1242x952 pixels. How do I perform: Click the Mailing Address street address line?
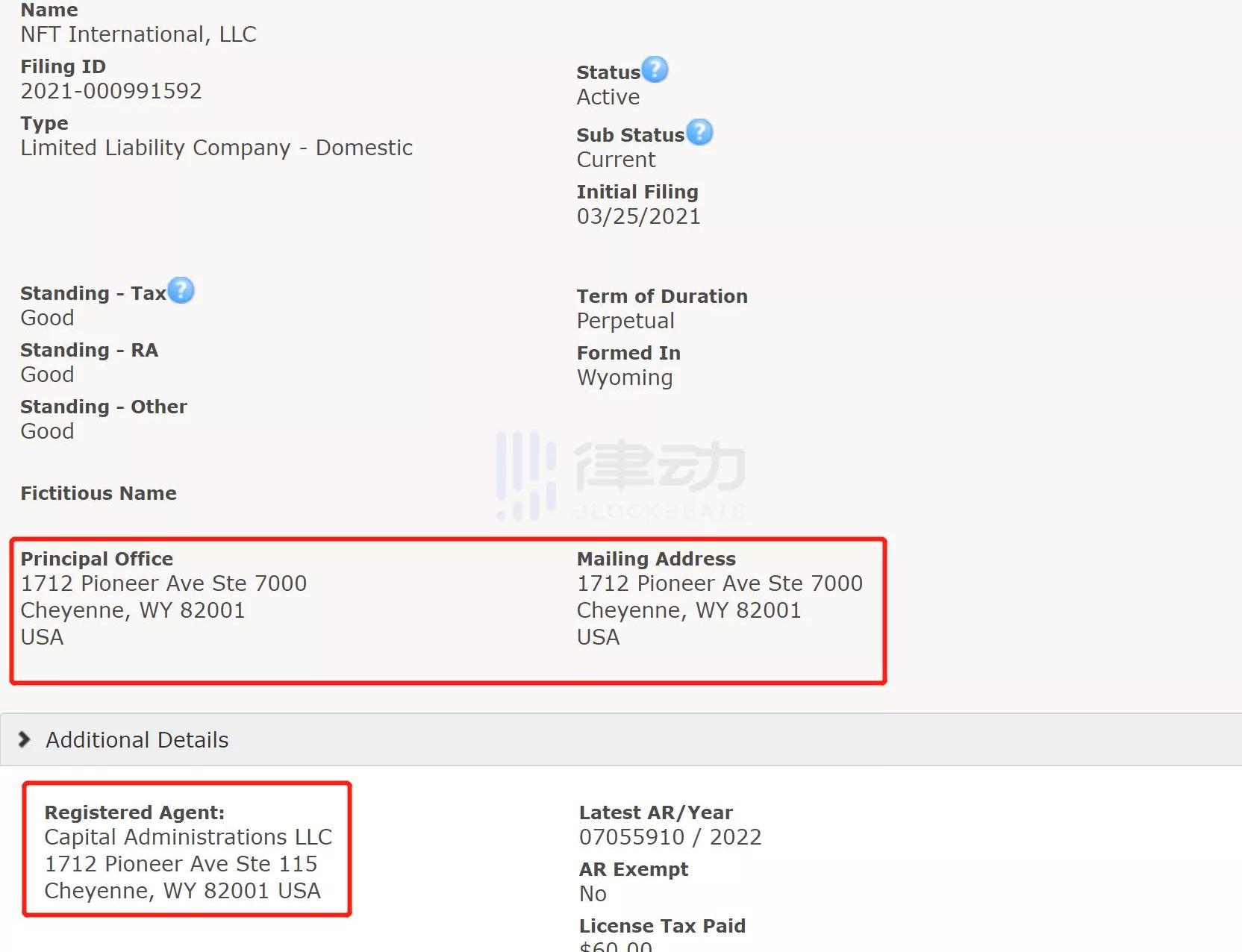click(720, 583)
